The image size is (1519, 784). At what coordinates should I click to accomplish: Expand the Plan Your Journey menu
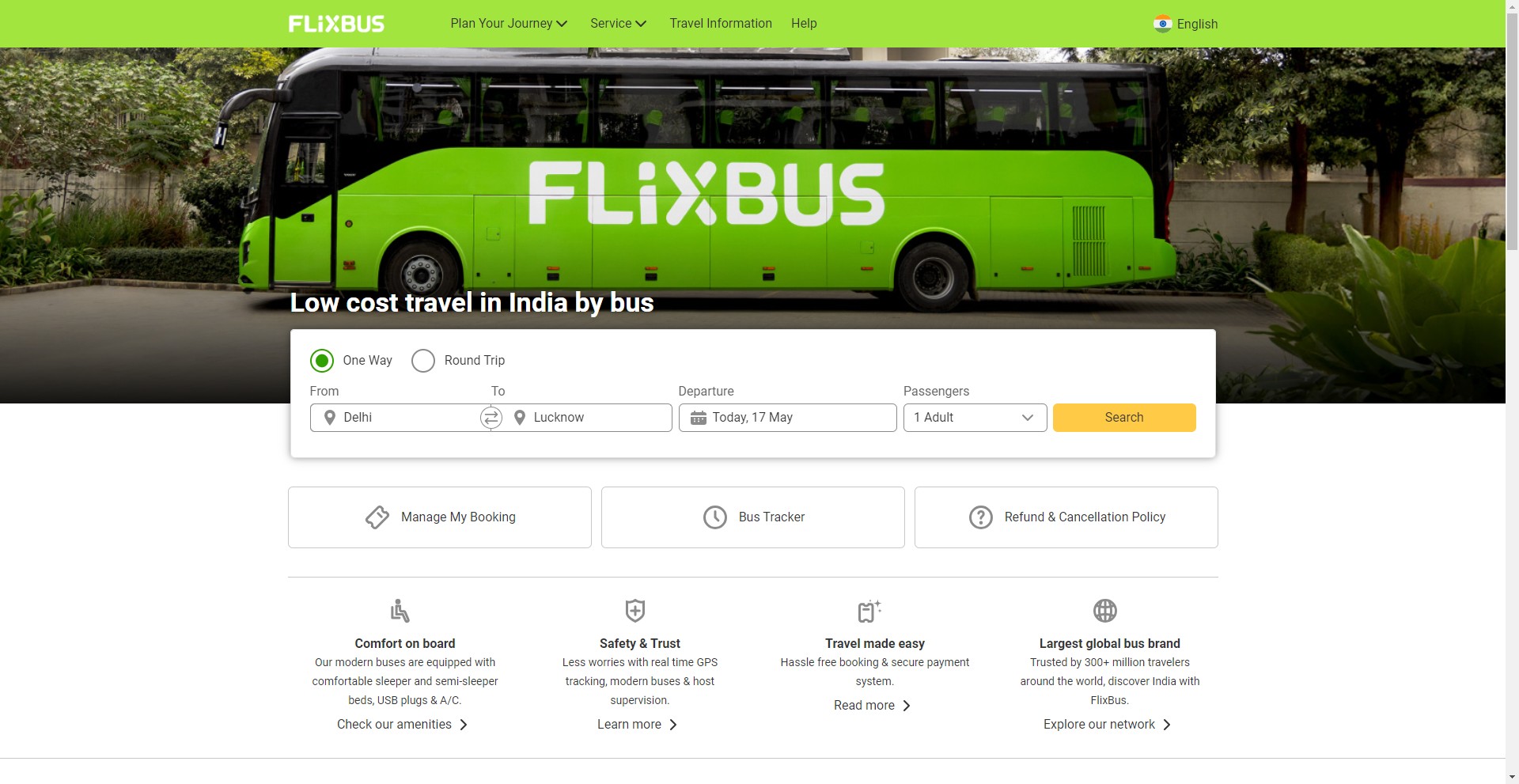click(509, 24)
